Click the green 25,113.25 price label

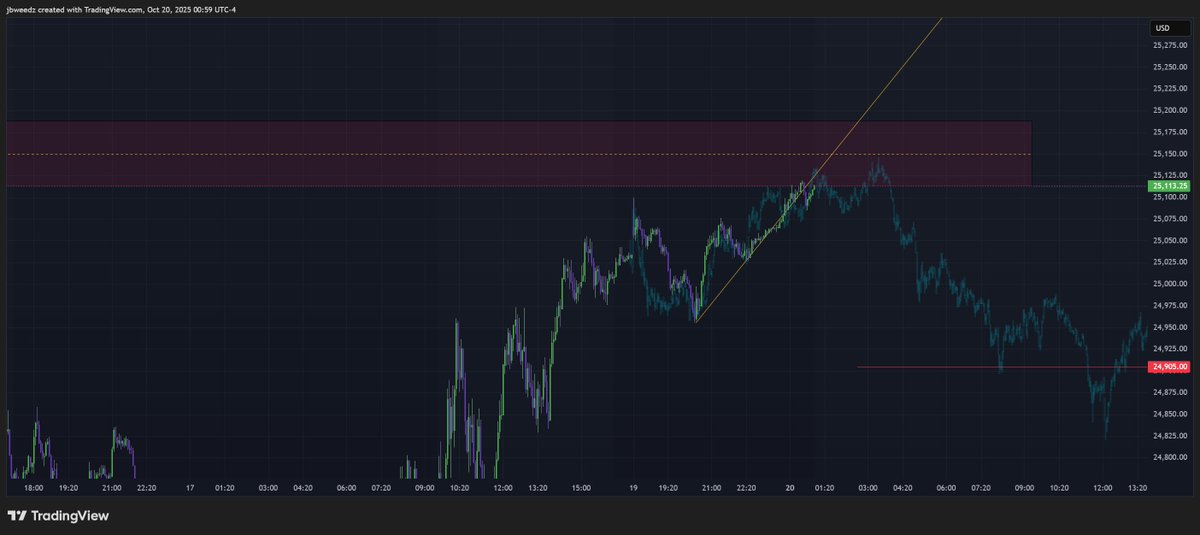pos(1169,186)
